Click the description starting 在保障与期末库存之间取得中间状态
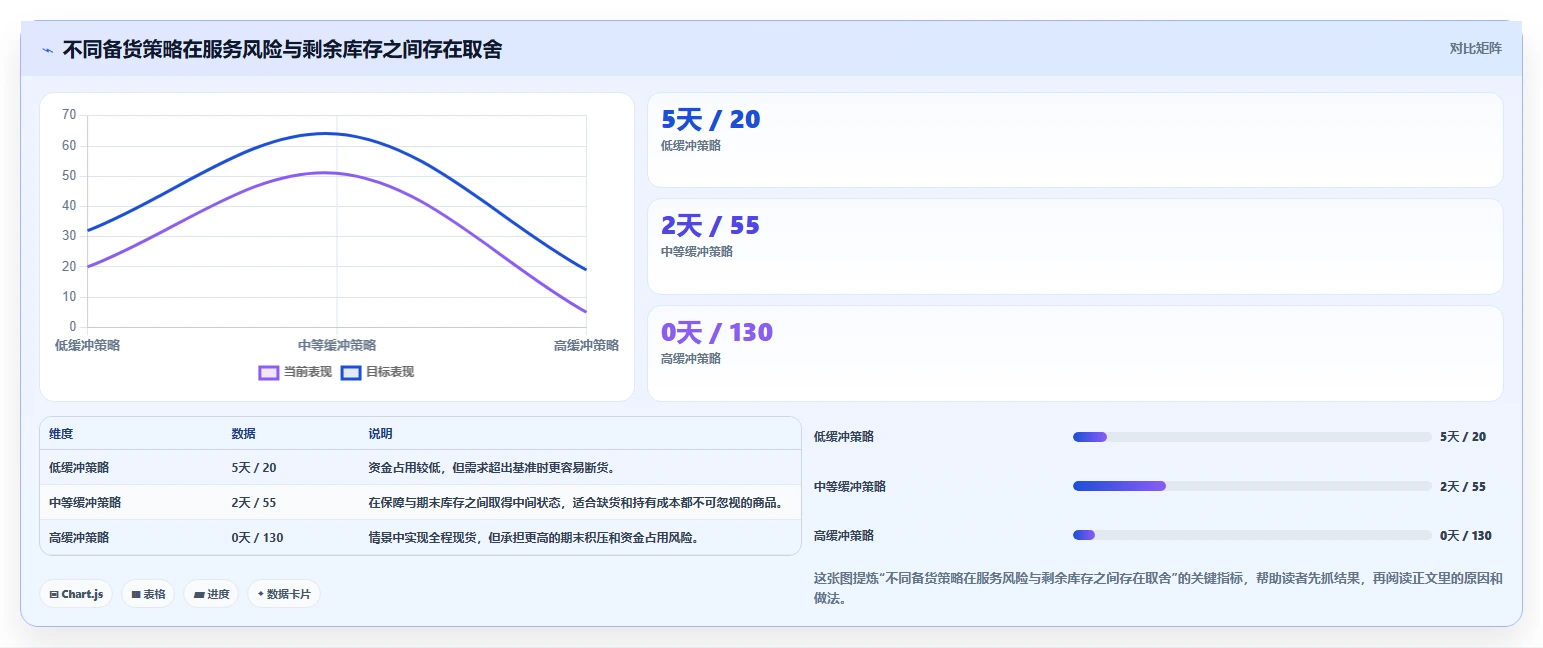Screen dimensions: 1543x648 click(579, 502)
